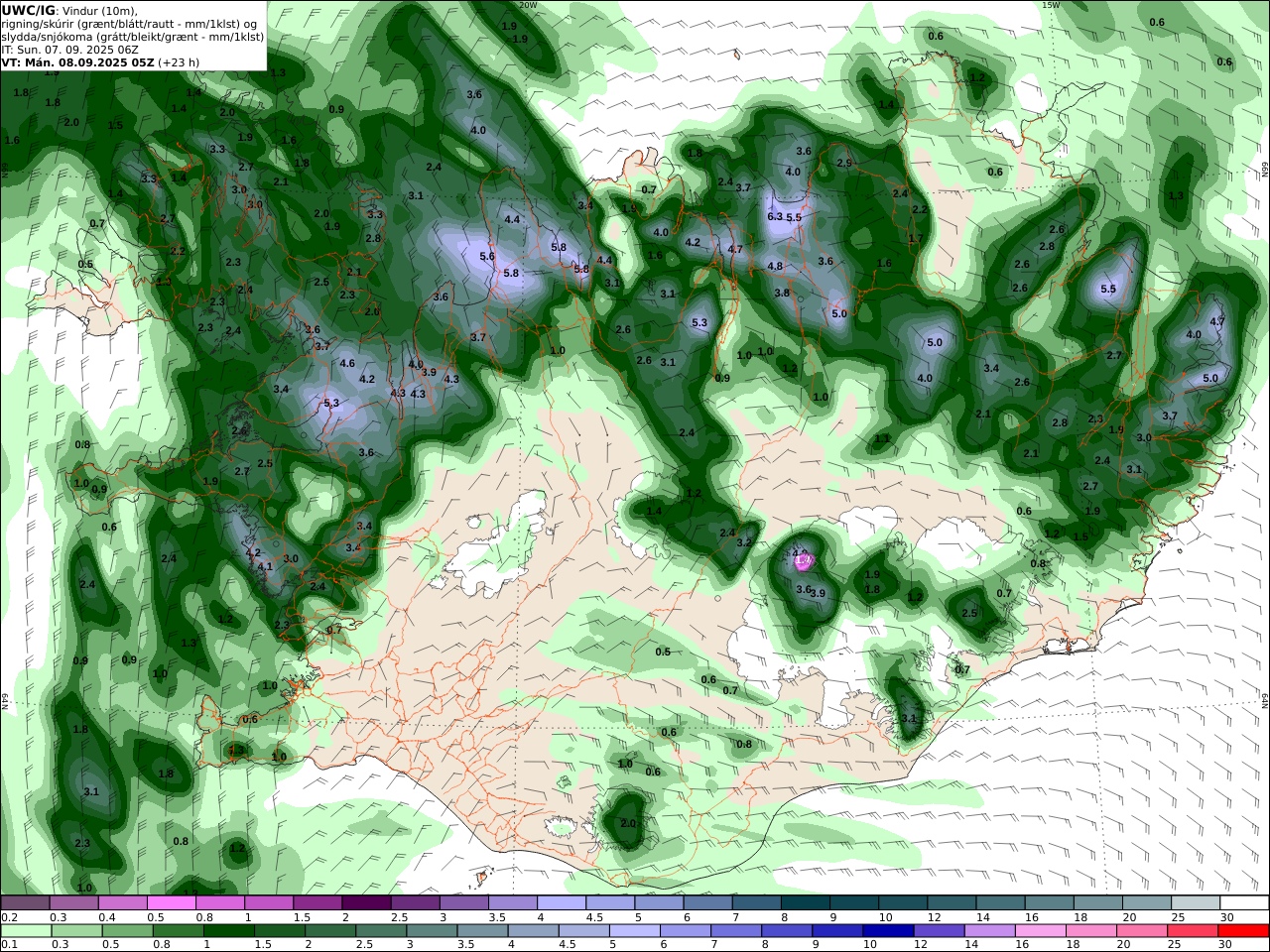Viewport: 1270px width, 952px height.
Task: Click the (+23 h) forecast offset text
Action: coord(179,61)
